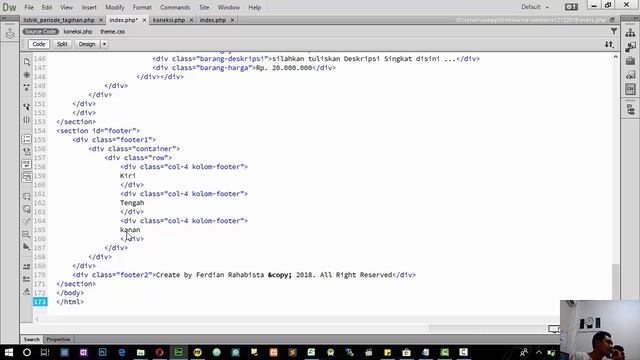The height and width of the screenshot is (360, 640).
Task: Click the vertical scrollbar thumb in code view
Action: pyautogui.click(x=616, y=282)
